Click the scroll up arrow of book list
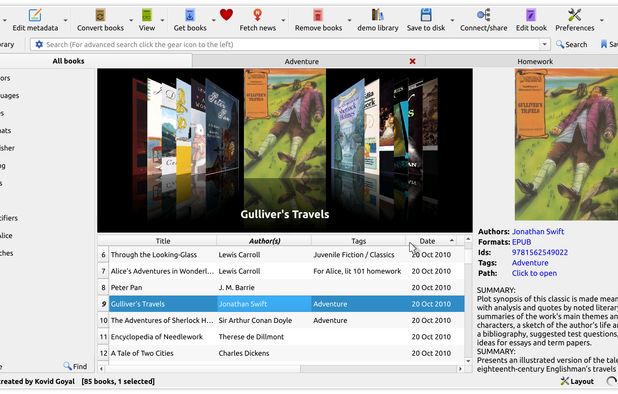Image resolution: width=618 pixels, height=394 pixels. tap(468, 239)
